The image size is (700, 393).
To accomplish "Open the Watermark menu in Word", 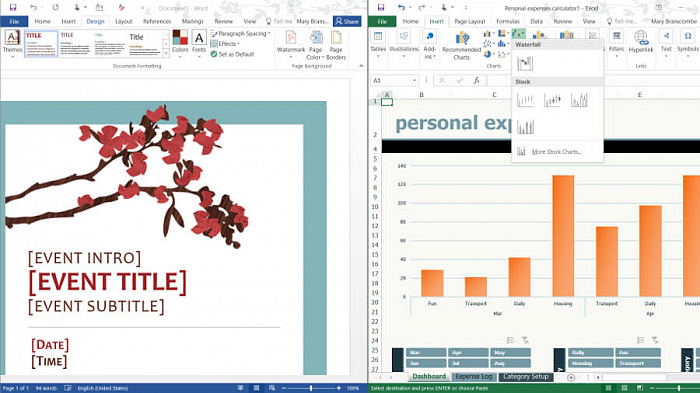I will point(291,45).
